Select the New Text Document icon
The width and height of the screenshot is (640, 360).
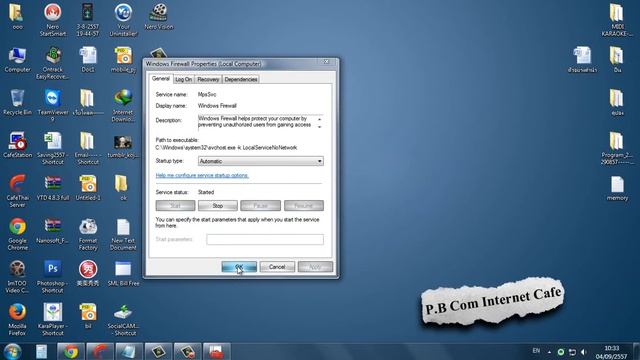click(123, 233)
